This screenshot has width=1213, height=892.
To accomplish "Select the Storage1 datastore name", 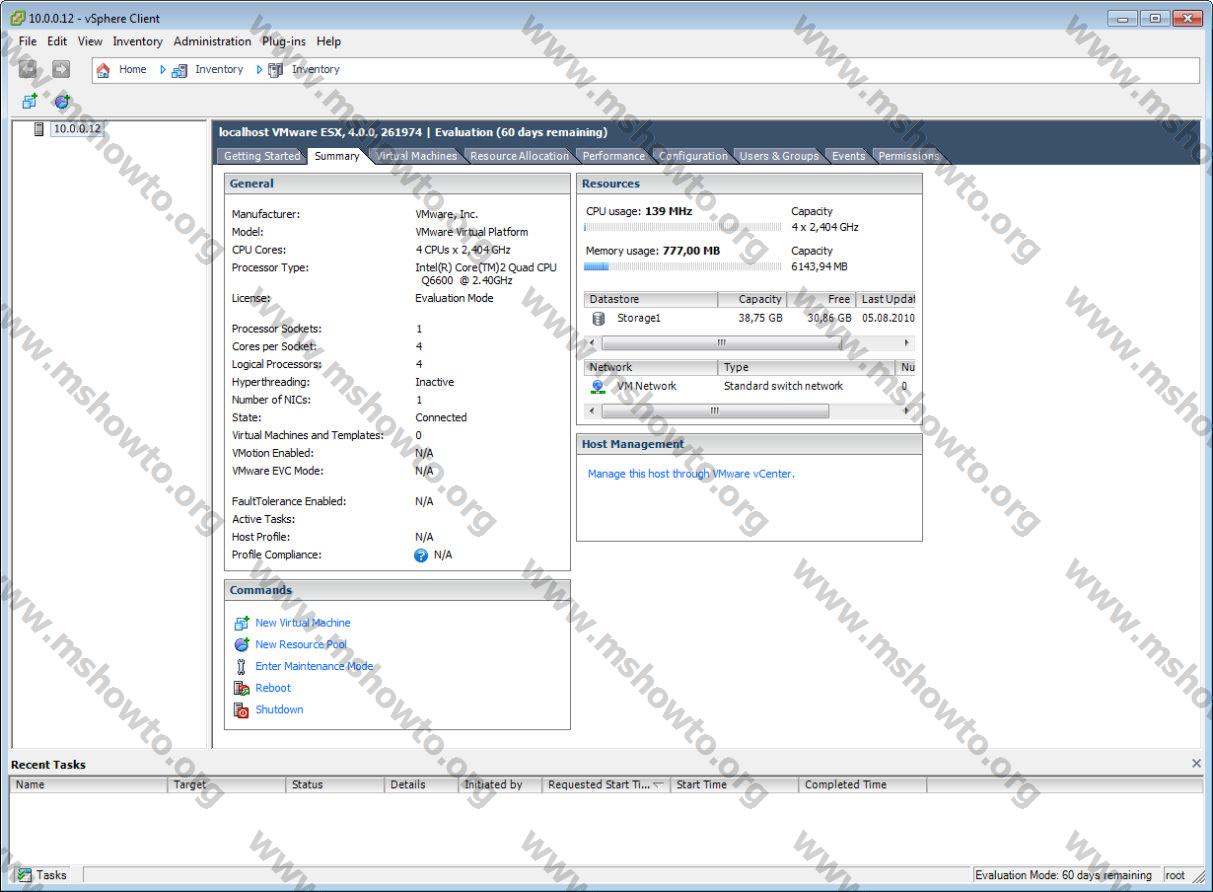I will pyautogui.click(x=639, y=318).
